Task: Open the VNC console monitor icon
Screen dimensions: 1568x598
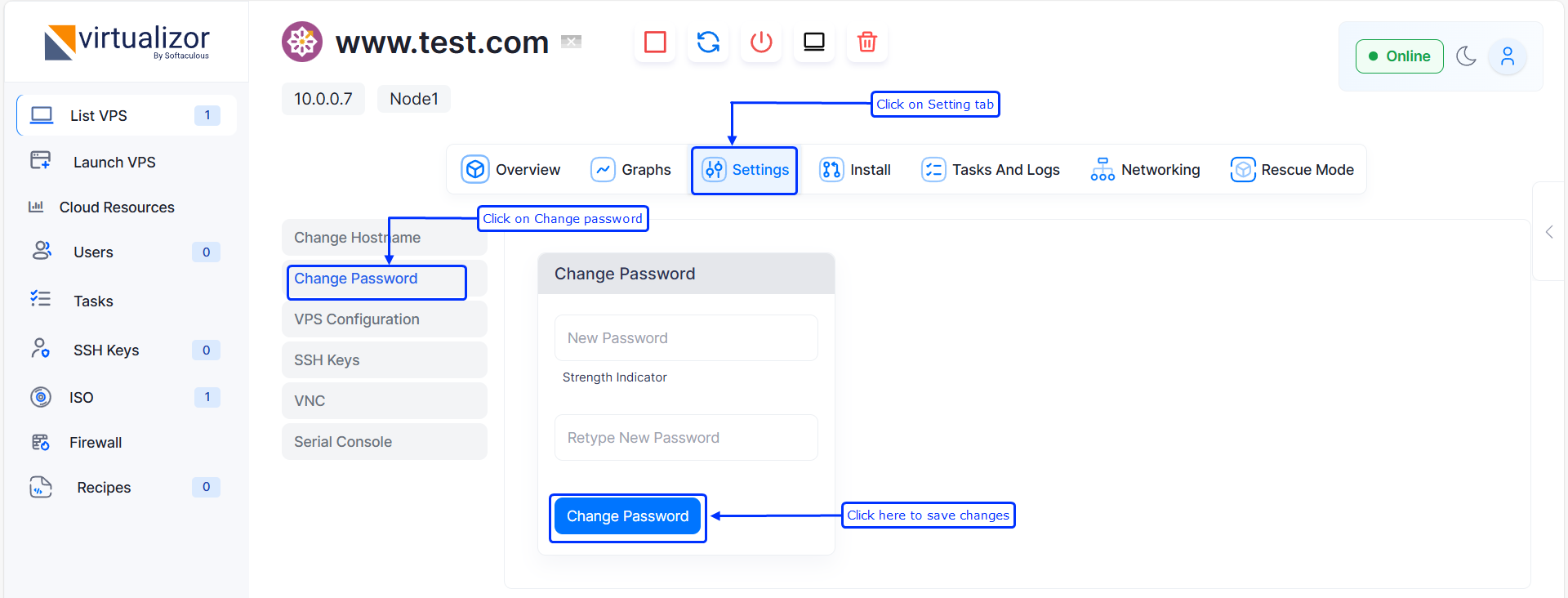Action: point(814,42)
